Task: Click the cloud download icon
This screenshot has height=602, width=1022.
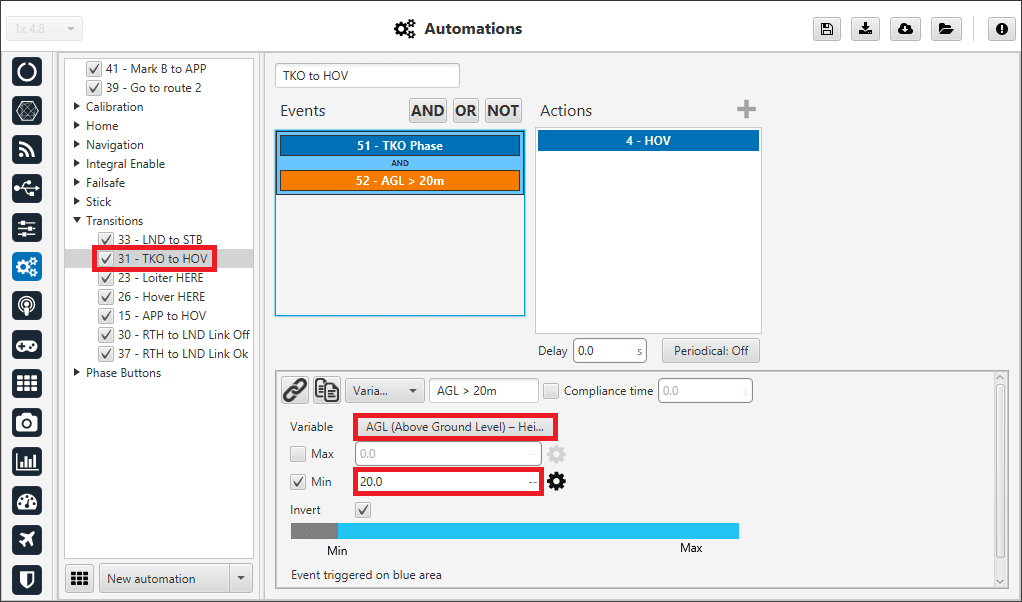Action: pos(905,29)
